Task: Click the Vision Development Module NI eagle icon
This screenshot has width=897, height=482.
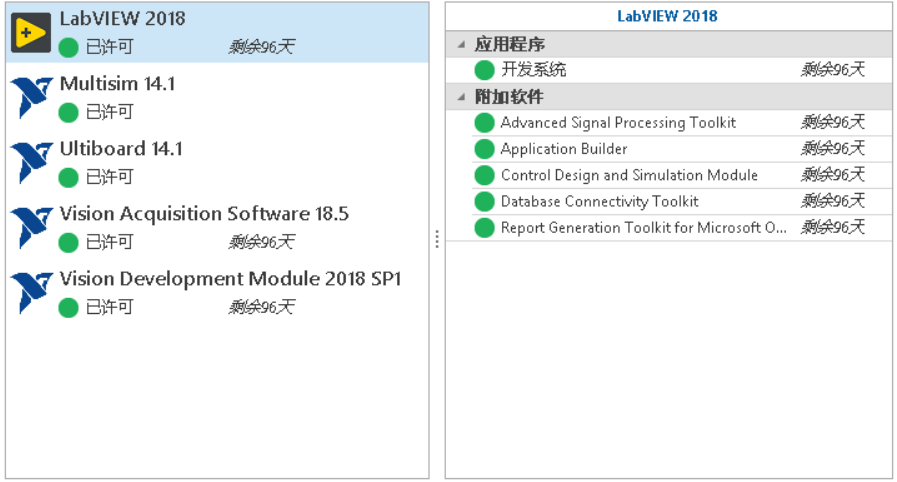Action: click(31, 293)
